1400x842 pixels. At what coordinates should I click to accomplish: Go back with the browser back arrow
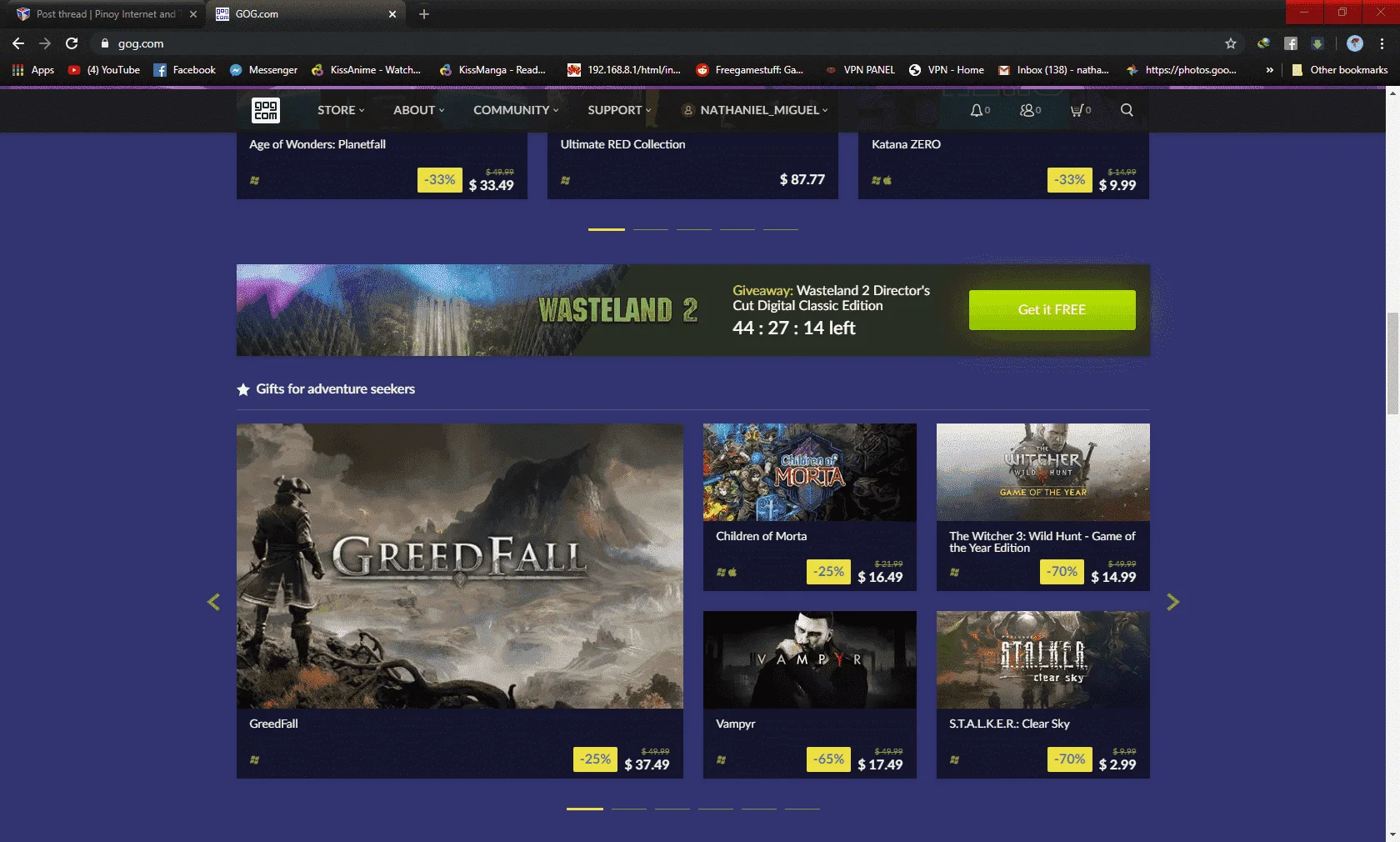tap(18, 43)
